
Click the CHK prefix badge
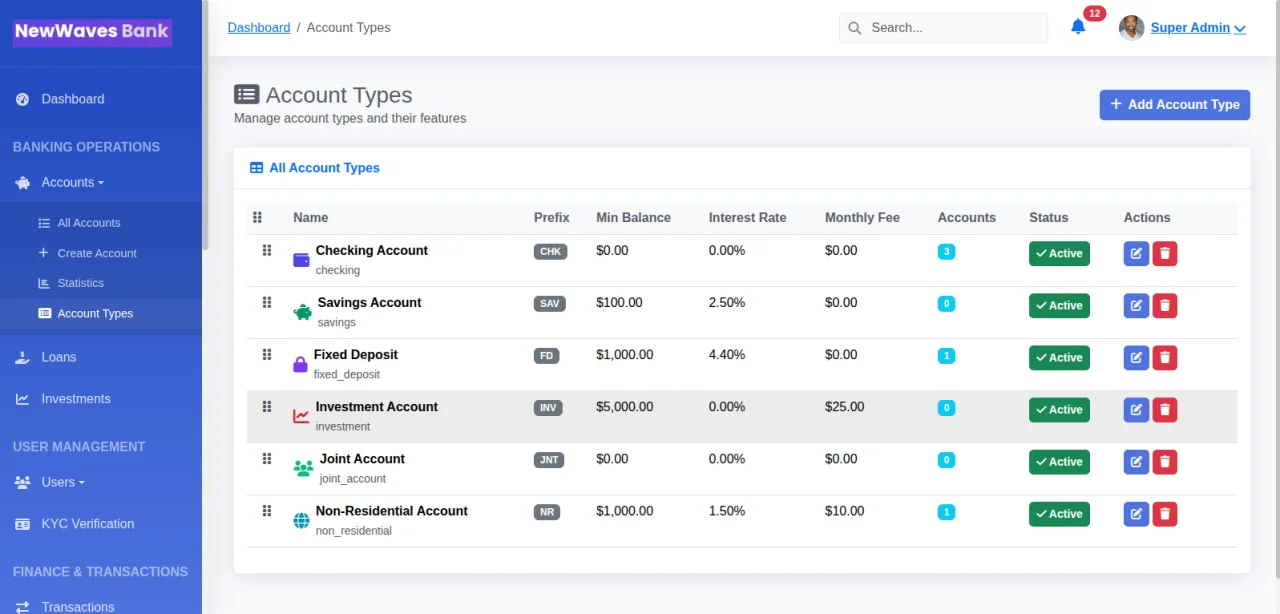coord(550,251)
